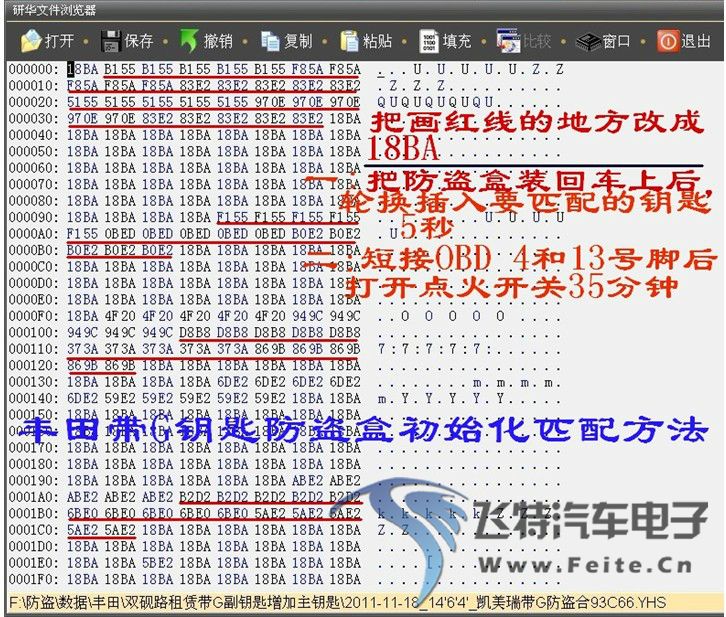Select the 打开 toolbar label
726x617 pixels.
pyautogui.click(x=59, y=41)
